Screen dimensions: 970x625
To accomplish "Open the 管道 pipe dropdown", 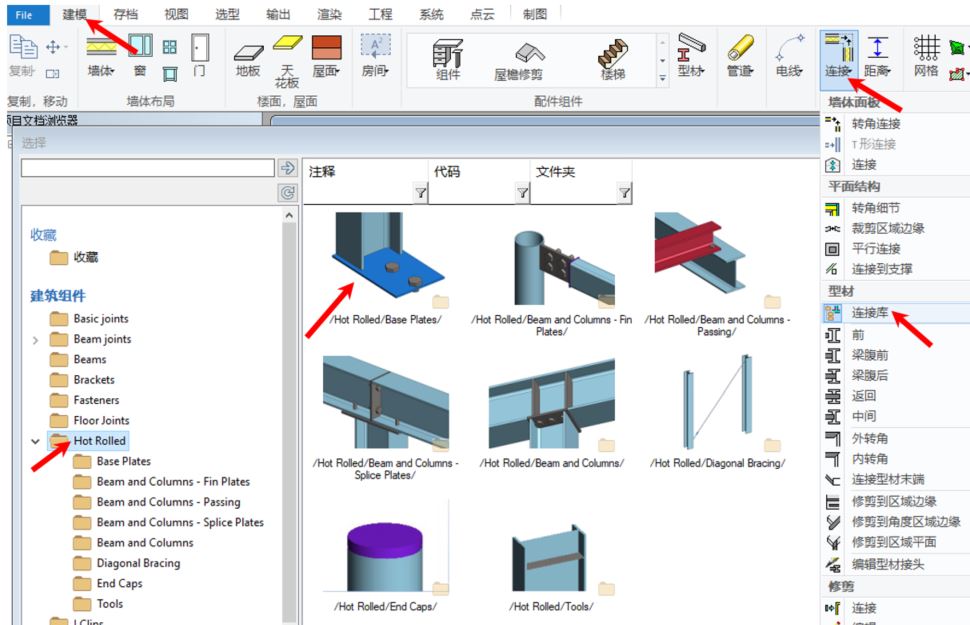I will [x=740, y=56].
